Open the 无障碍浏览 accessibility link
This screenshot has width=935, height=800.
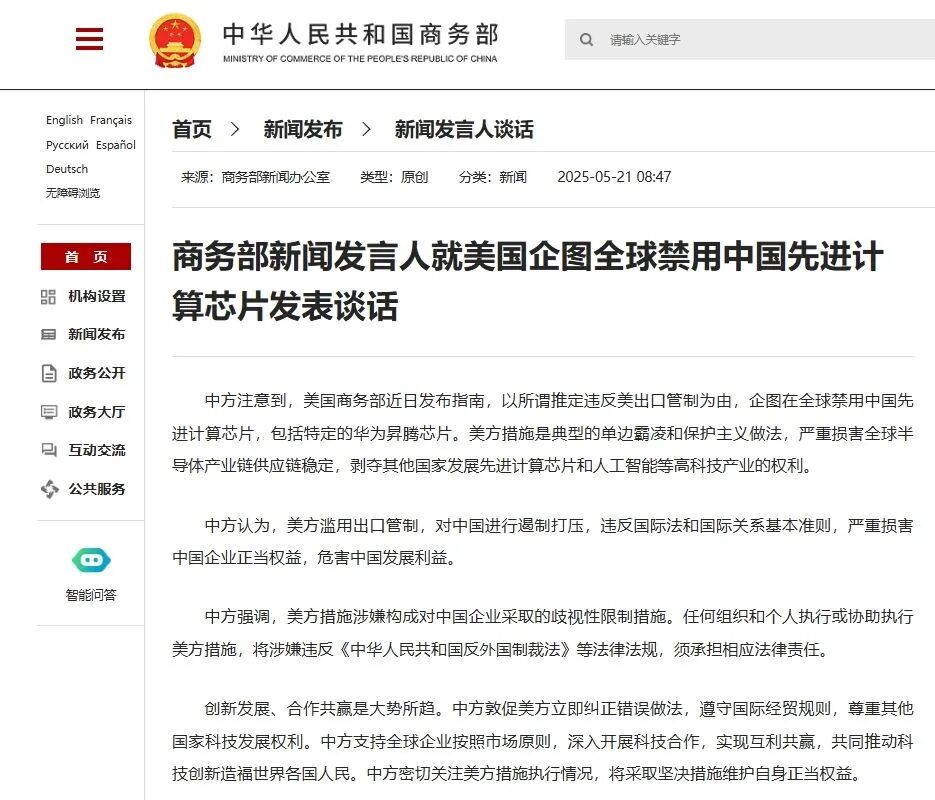point(73,193)
